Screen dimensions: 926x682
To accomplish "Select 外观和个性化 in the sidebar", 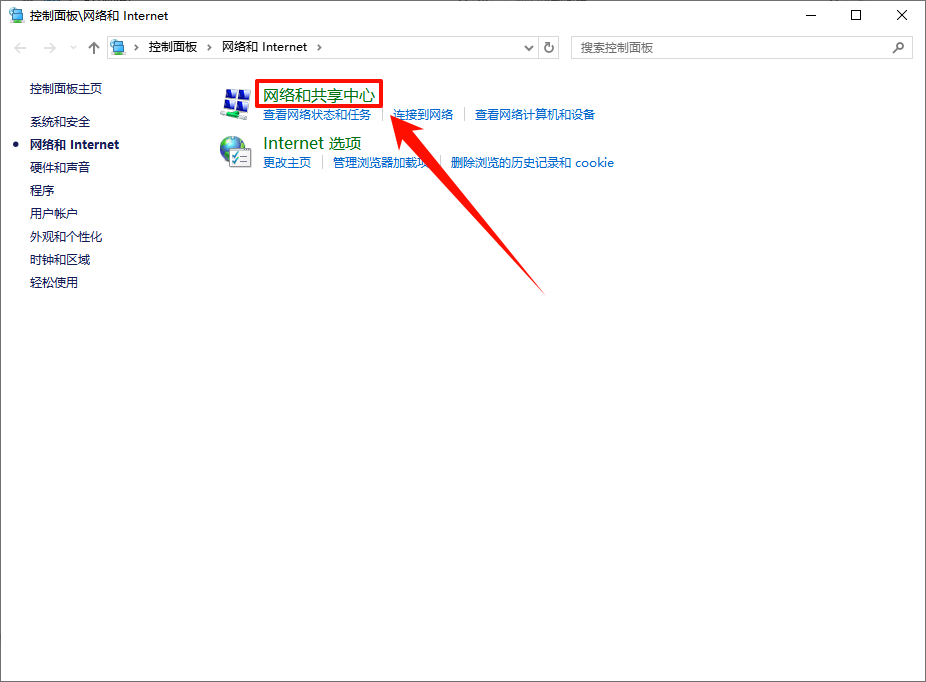I will pyautogui.click(x=66, y=237).
